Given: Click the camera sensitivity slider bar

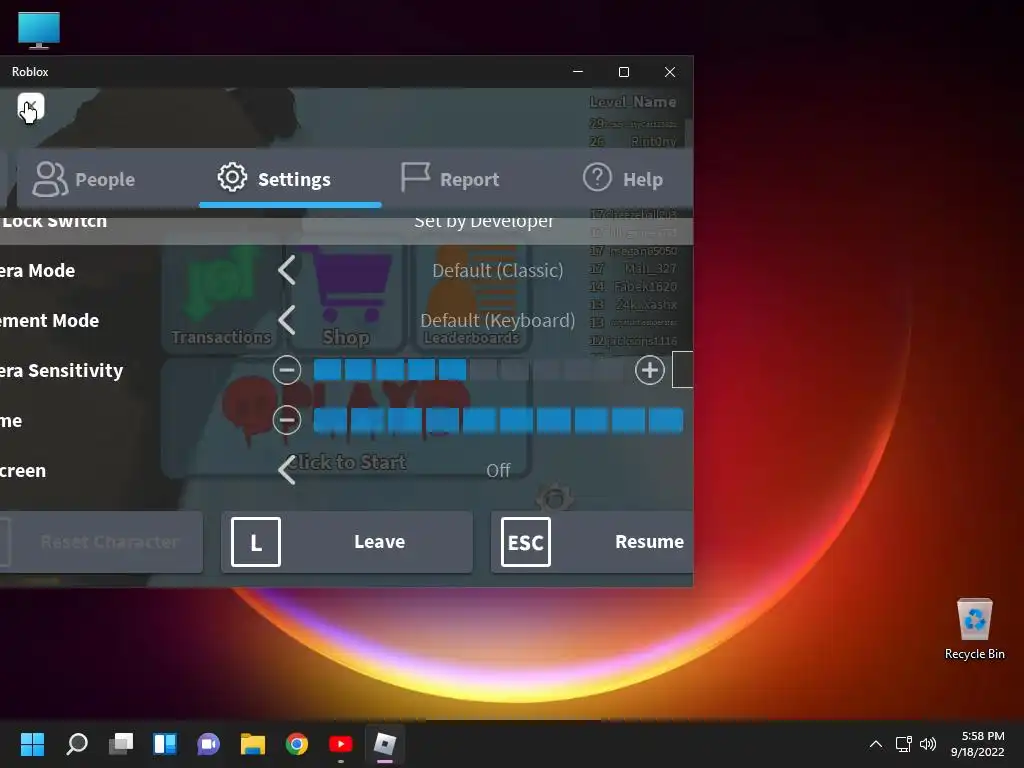Looking at the screenshot, I should (x=468, y=370).
